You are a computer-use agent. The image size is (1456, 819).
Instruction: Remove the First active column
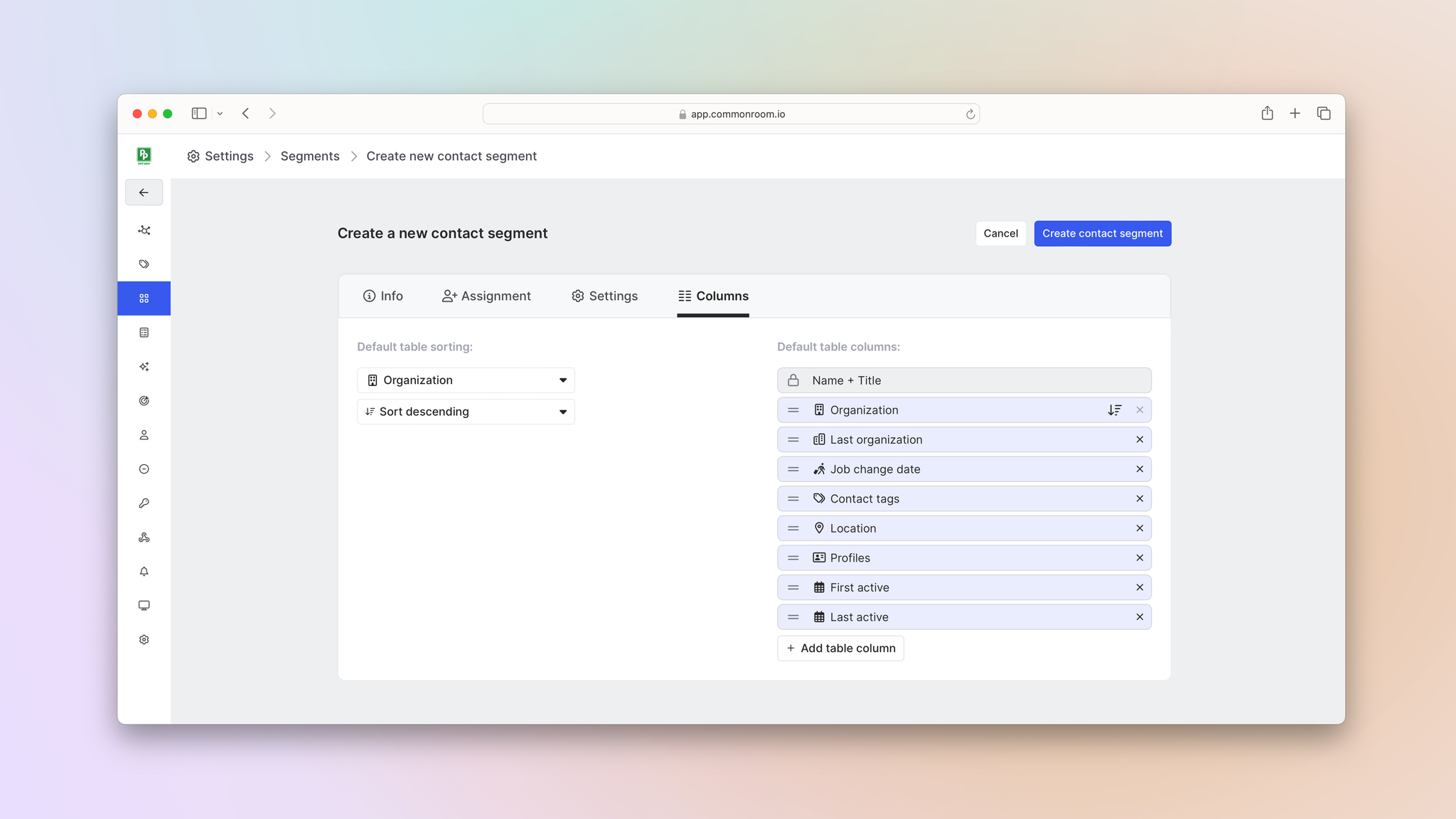(x=1140, y=588)
